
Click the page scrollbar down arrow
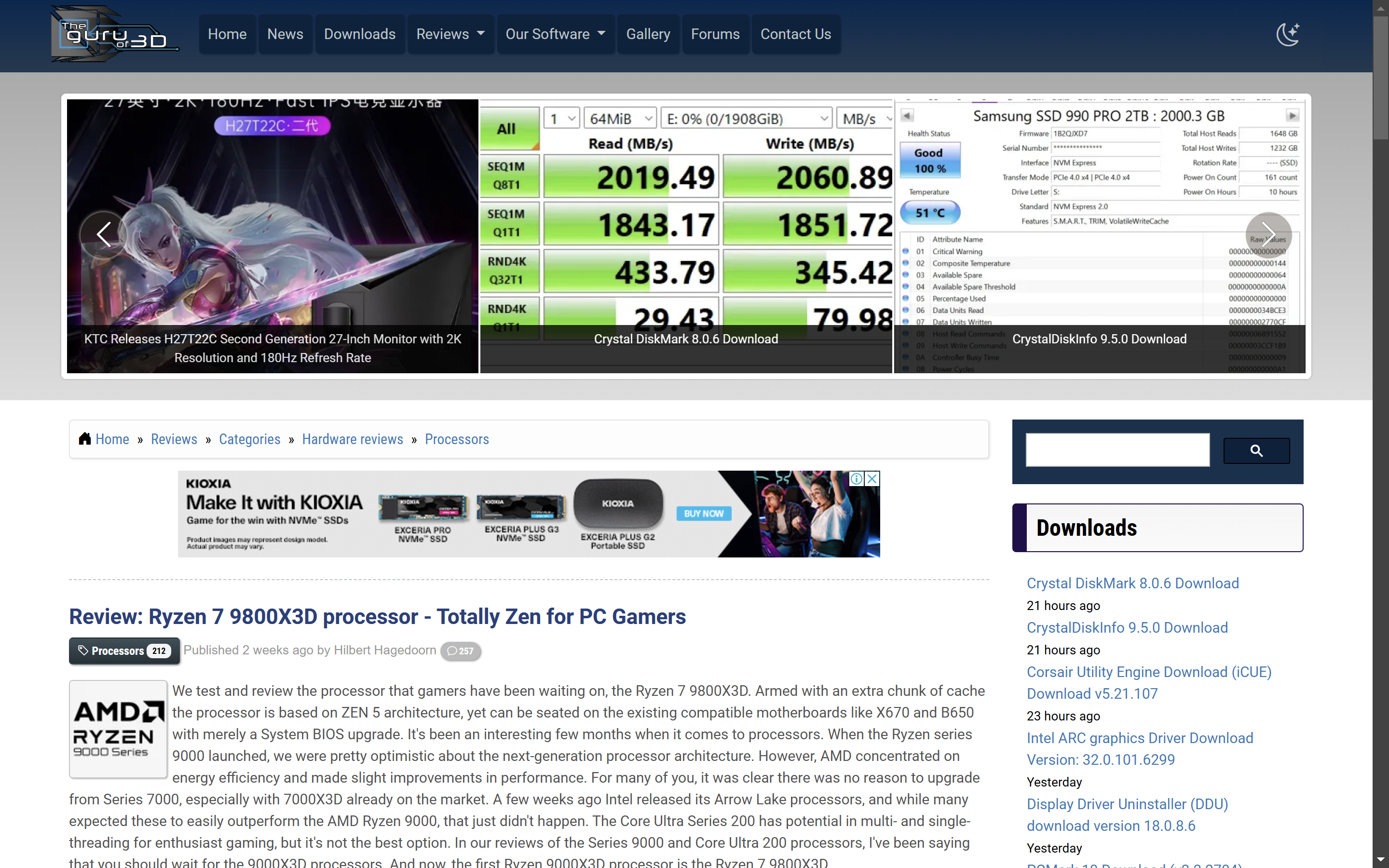point(1381,859)
